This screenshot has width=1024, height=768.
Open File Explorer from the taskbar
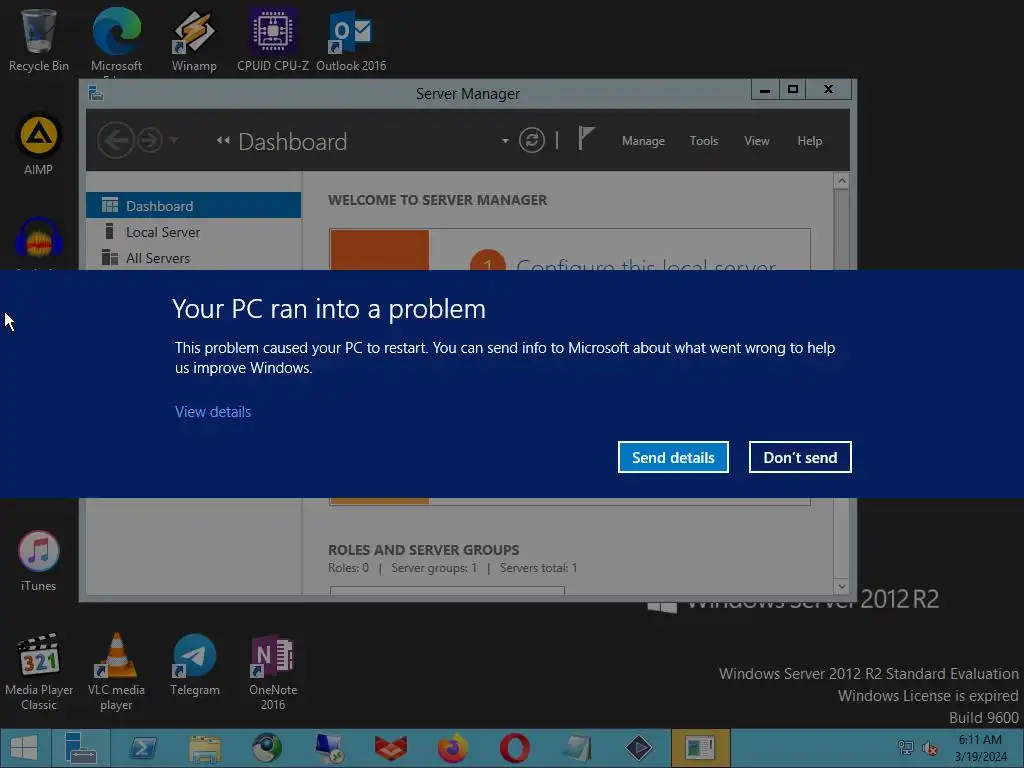pyautogui.click(x=205, y=748)
